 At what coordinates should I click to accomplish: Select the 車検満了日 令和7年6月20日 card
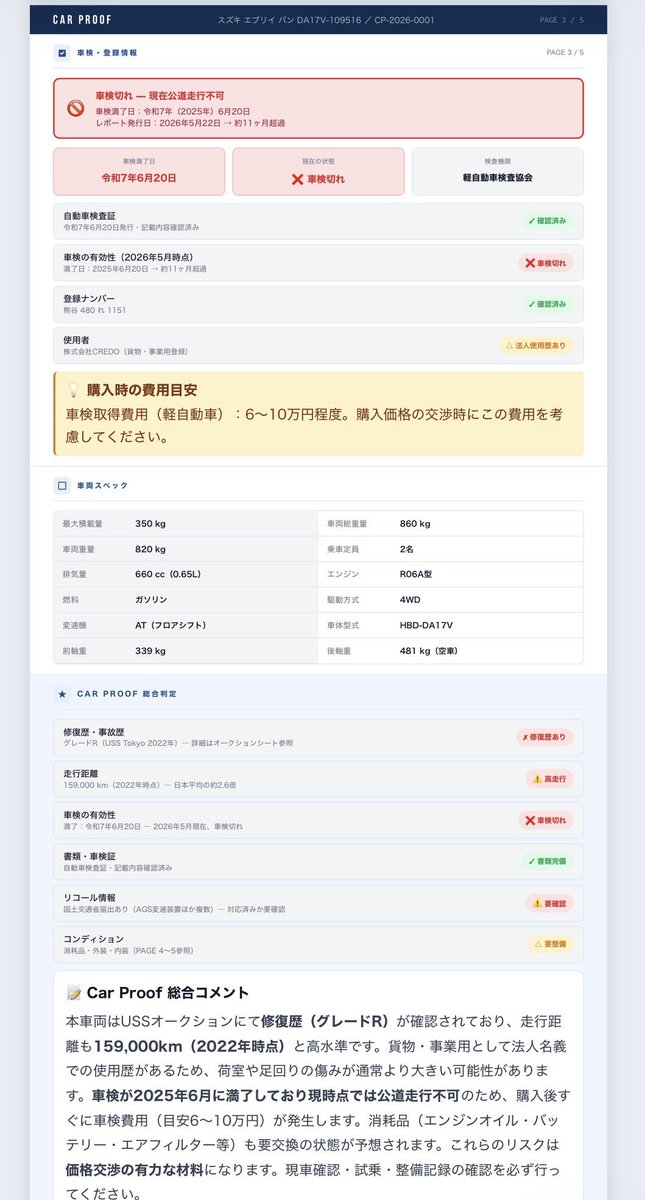(x=139, y=171)
